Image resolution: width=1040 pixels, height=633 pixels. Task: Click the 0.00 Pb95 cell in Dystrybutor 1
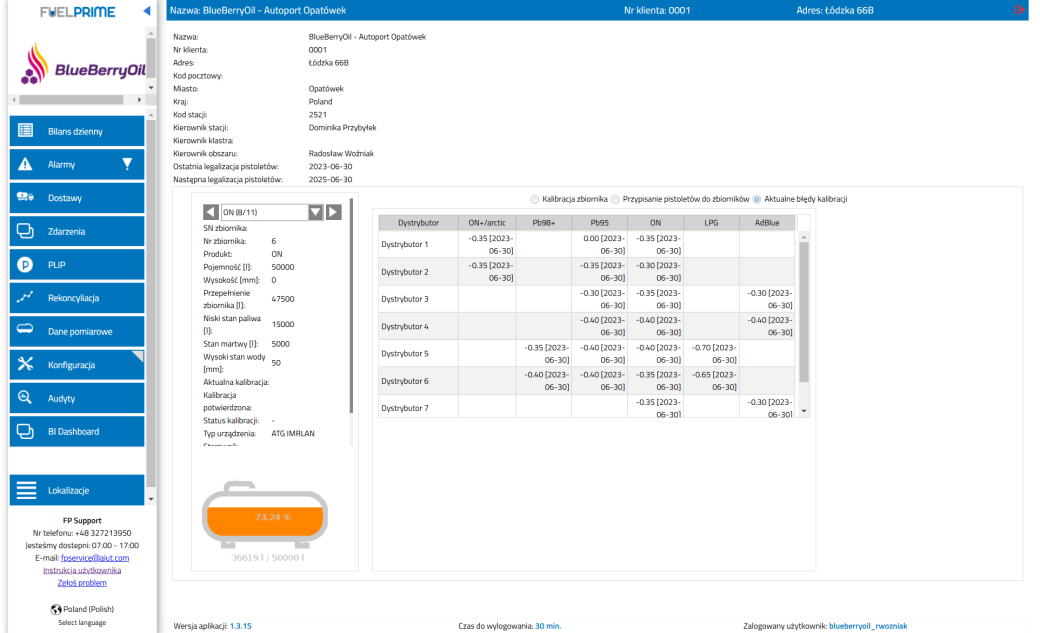tap(600, 244)
